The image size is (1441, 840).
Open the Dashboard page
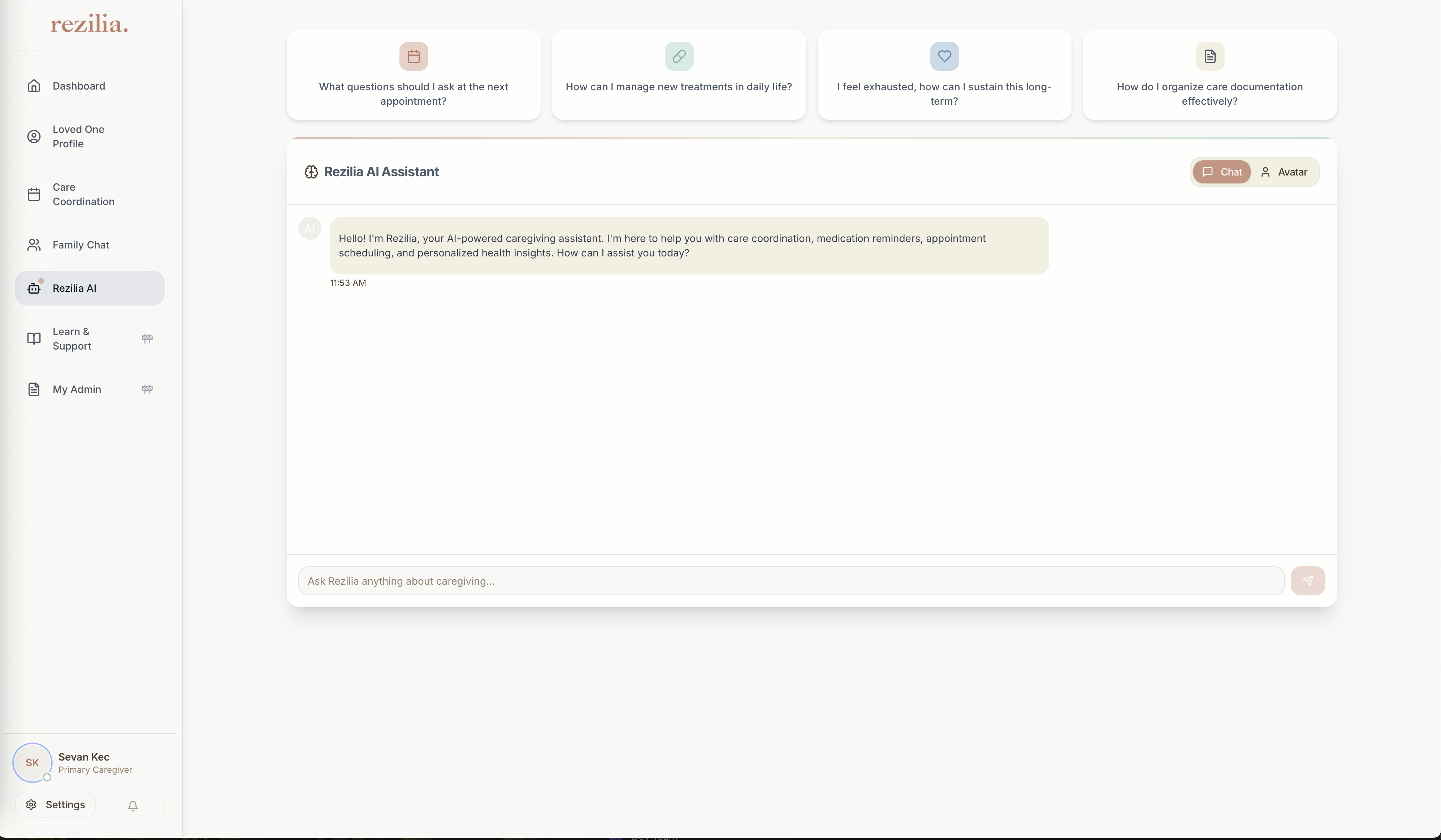coord(78,86)
